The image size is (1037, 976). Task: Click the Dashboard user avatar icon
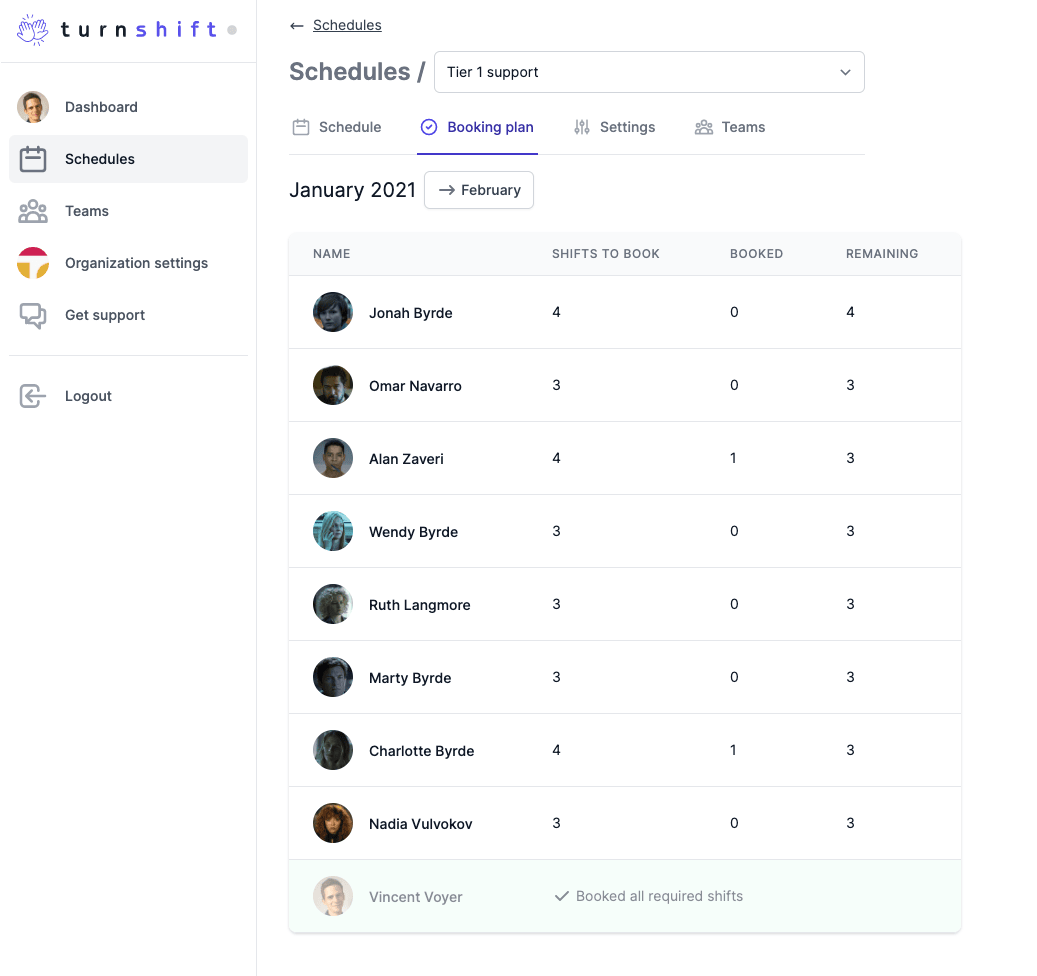tap(33, 107)
